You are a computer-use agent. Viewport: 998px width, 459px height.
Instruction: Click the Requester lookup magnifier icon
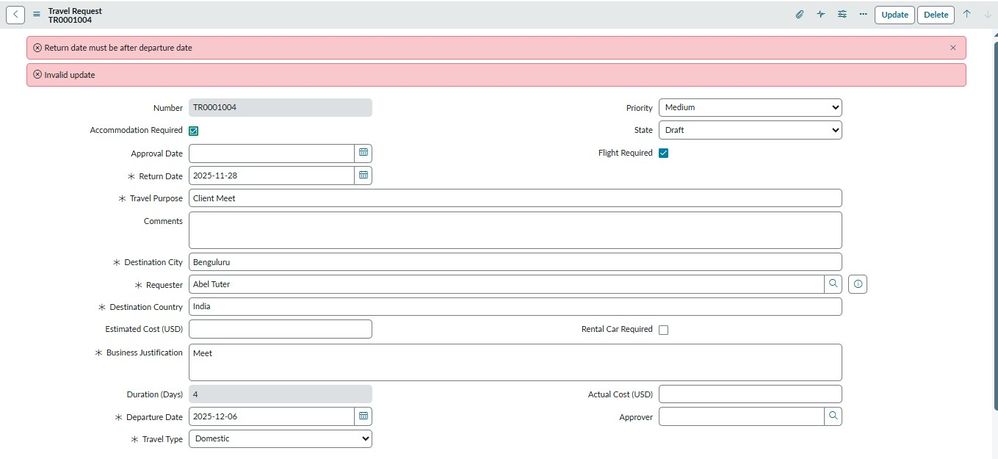point(832,284)
